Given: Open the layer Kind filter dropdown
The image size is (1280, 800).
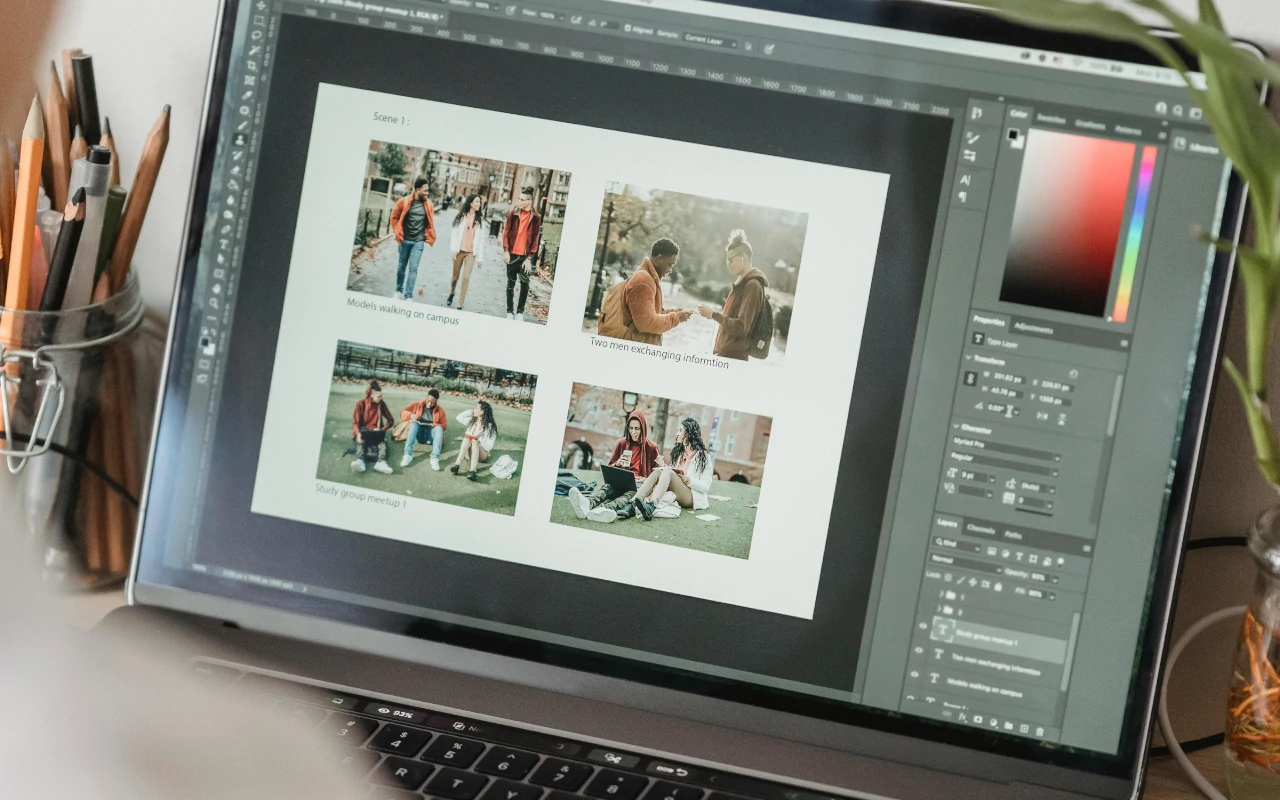Looking at the screenshot, I should [954, 545].
